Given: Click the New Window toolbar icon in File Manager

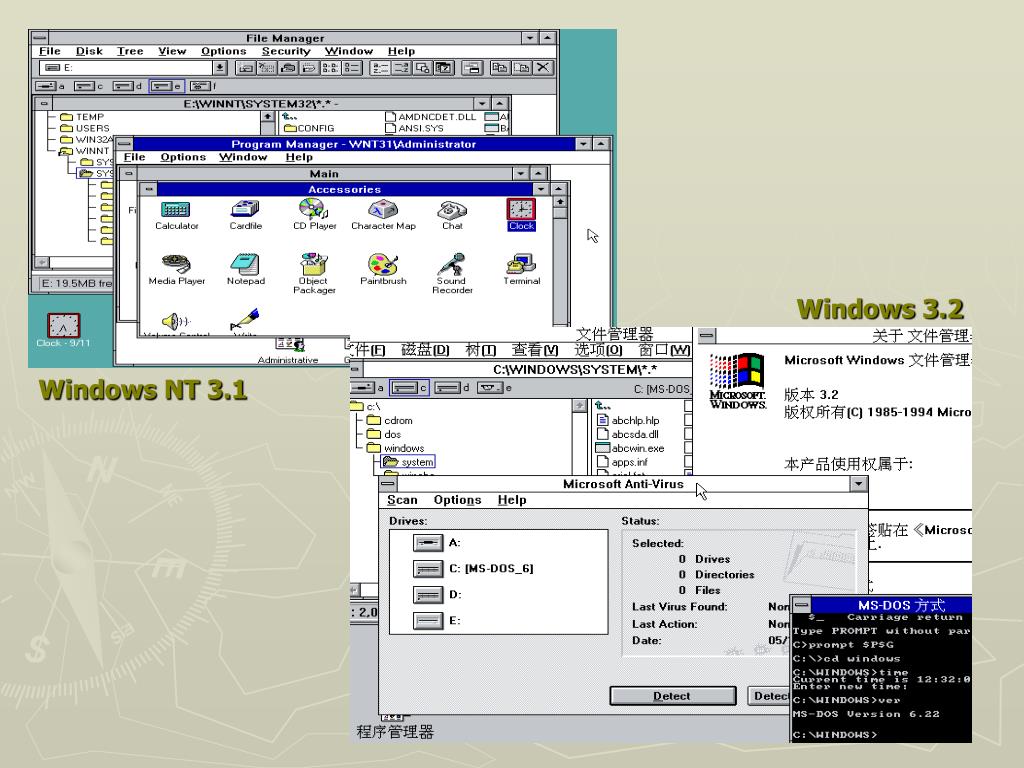Looking at the screenshot, I should tap(472, 67).
